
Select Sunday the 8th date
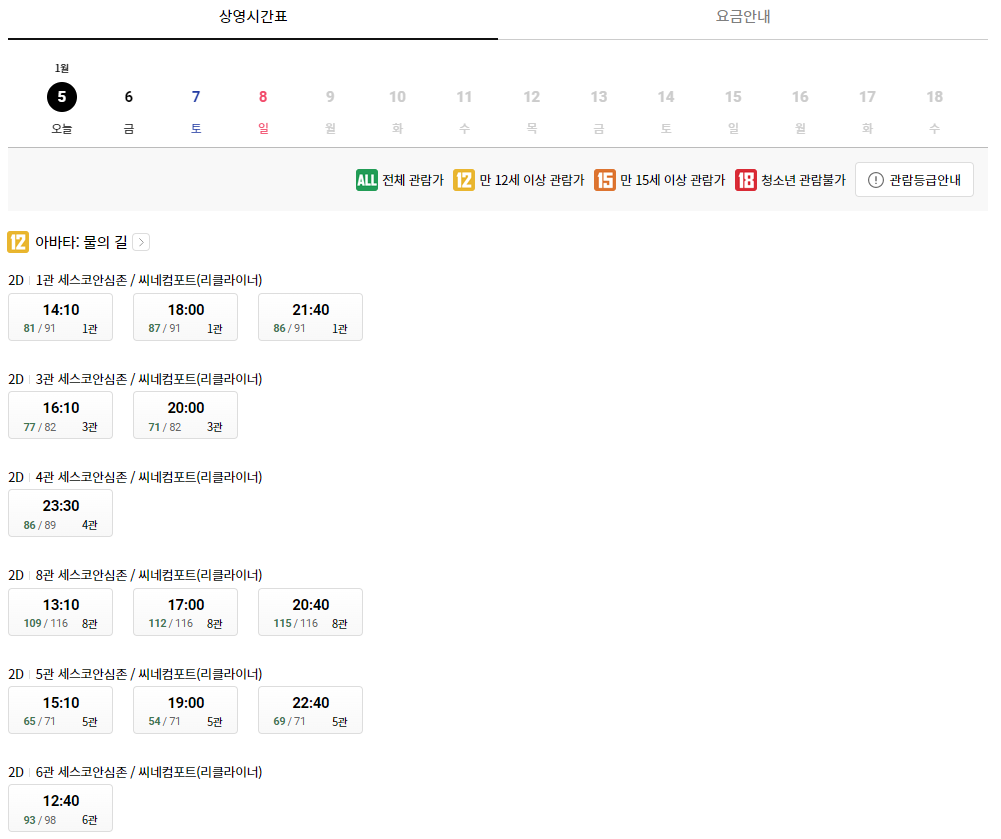pos(262,97)
